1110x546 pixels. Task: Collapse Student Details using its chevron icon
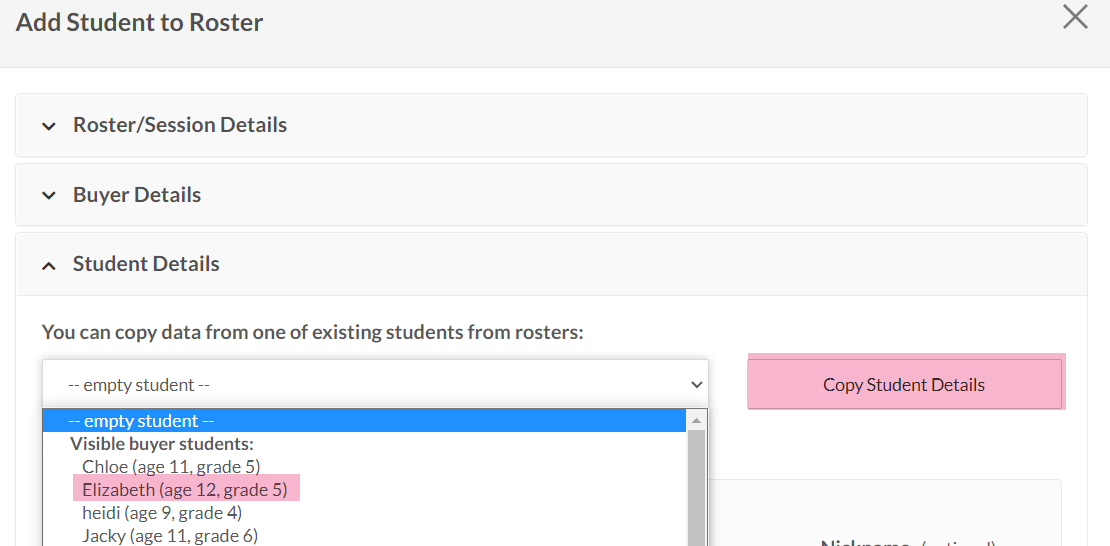pos(48,265)
